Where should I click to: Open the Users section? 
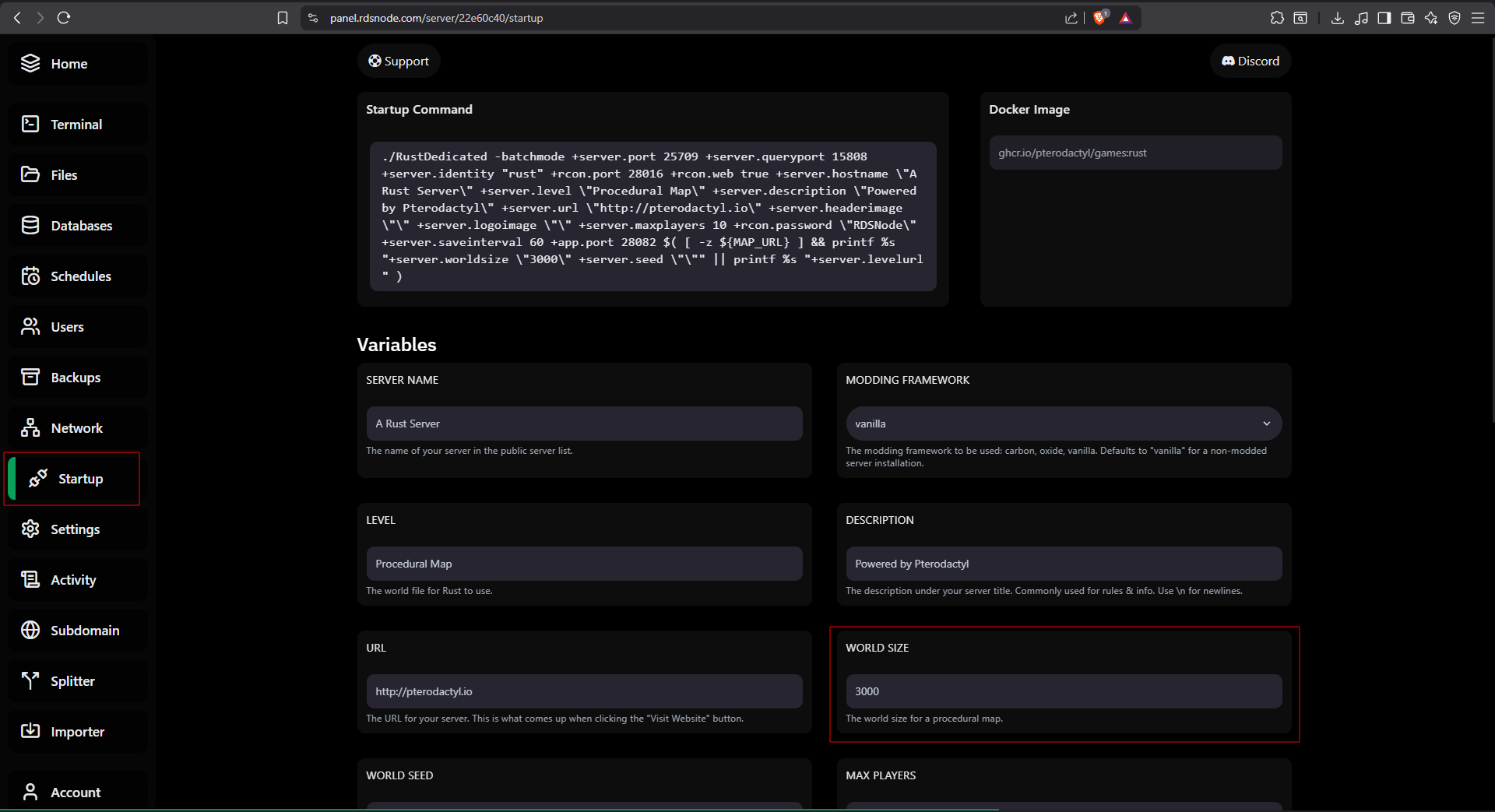coord(76,327)
